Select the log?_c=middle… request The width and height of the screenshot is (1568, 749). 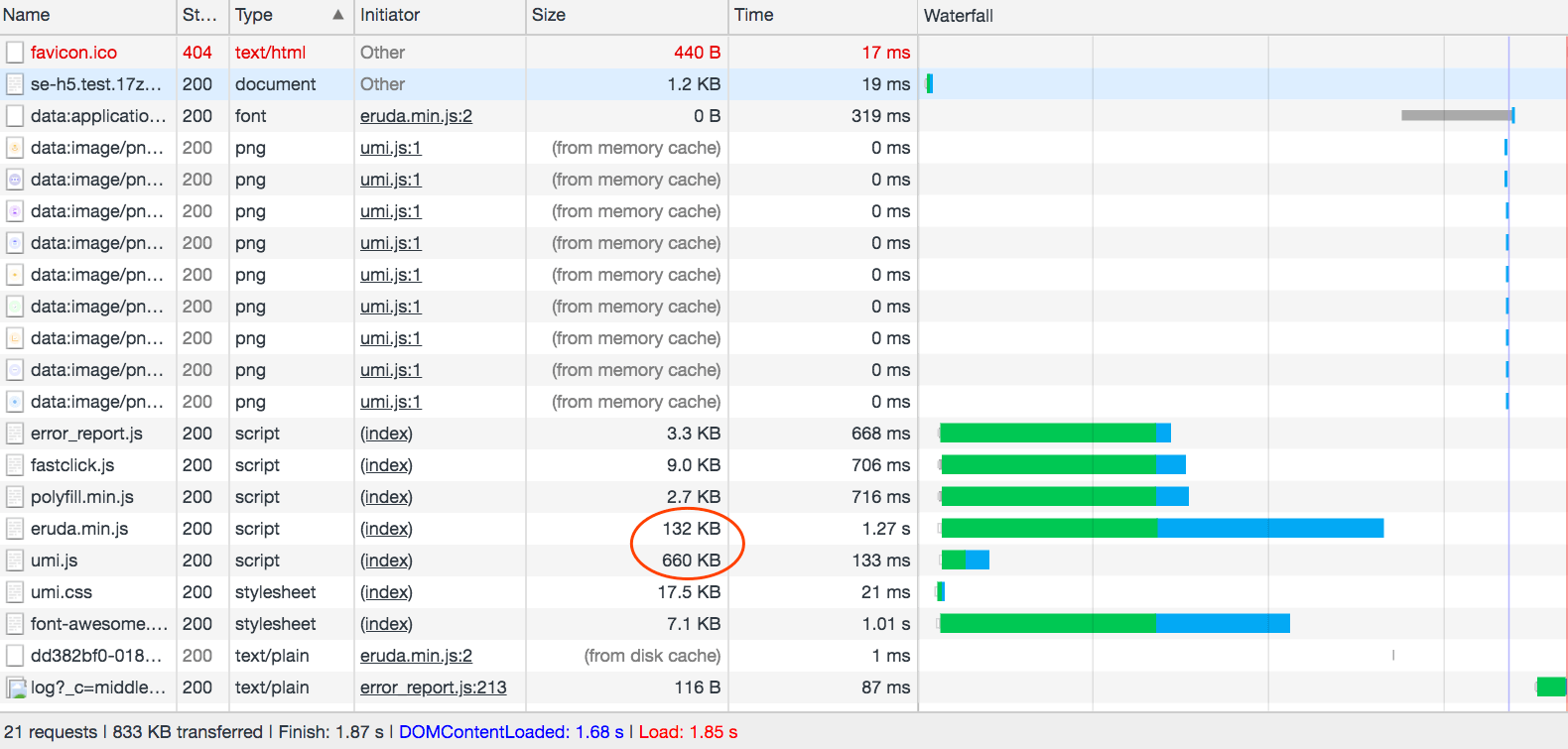coord(98,687)
